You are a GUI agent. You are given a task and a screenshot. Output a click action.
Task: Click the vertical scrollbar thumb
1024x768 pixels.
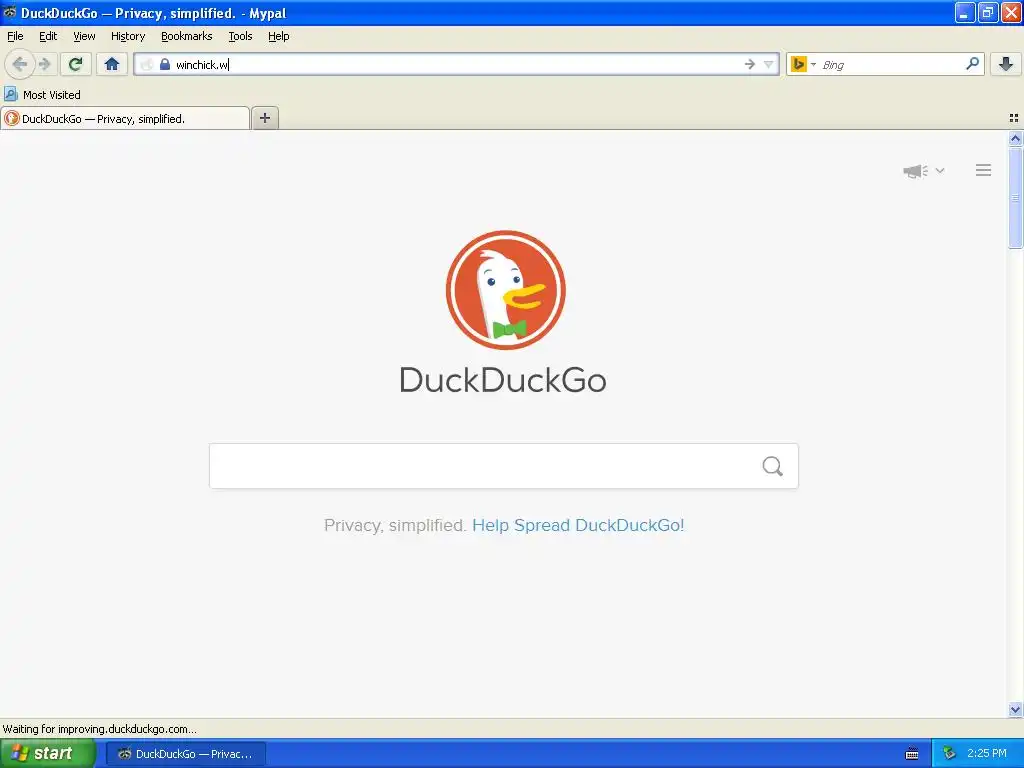coord(1015,198)
